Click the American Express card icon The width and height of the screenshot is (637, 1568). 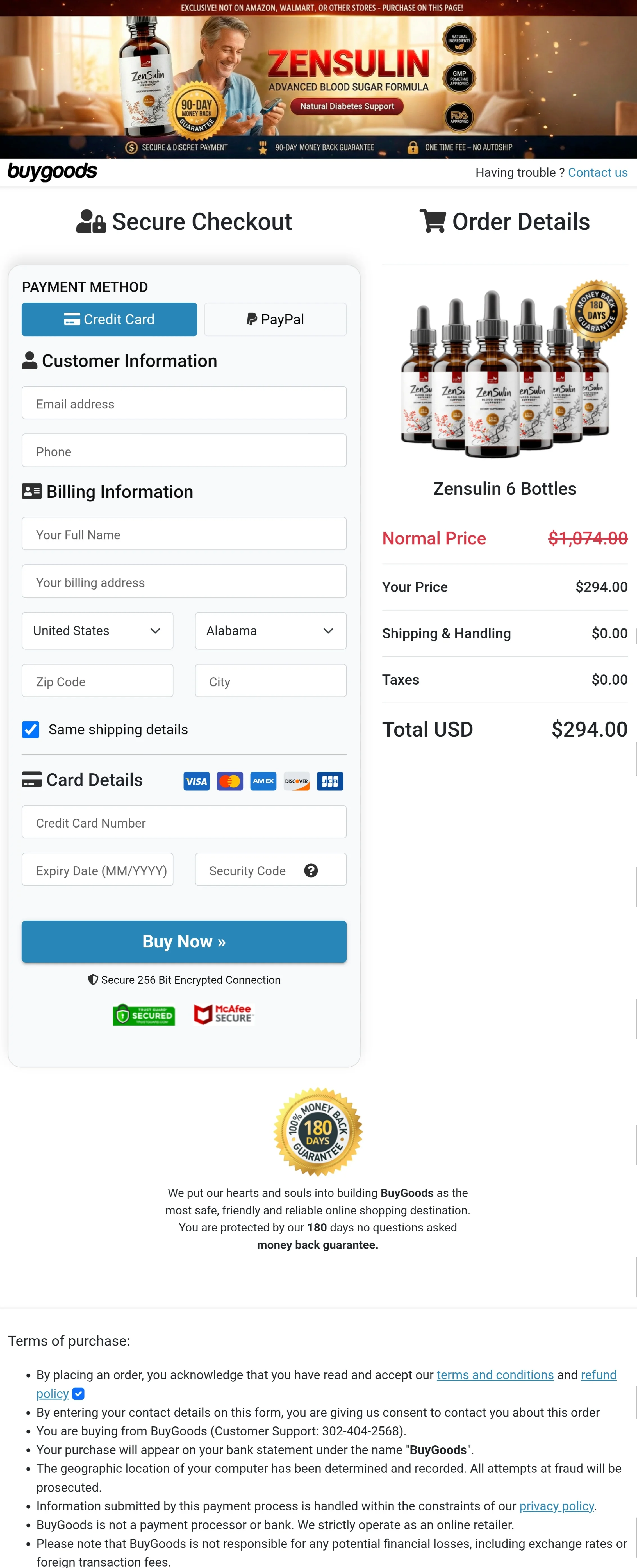[x=263, y=781]
